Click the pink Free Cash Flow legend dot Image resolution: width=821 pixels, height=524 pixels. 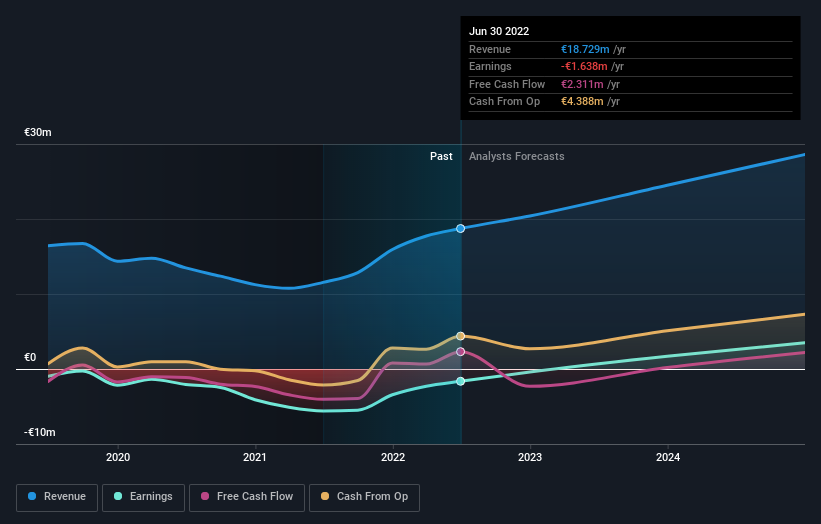click(205, 496)
